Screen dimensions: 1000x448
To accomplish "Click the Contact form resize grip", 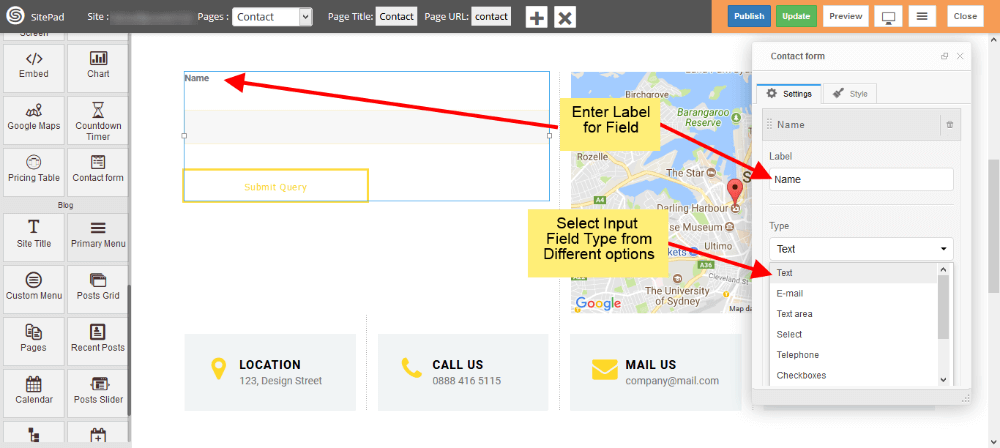I will pyautogui.click(x=964, y=398).
